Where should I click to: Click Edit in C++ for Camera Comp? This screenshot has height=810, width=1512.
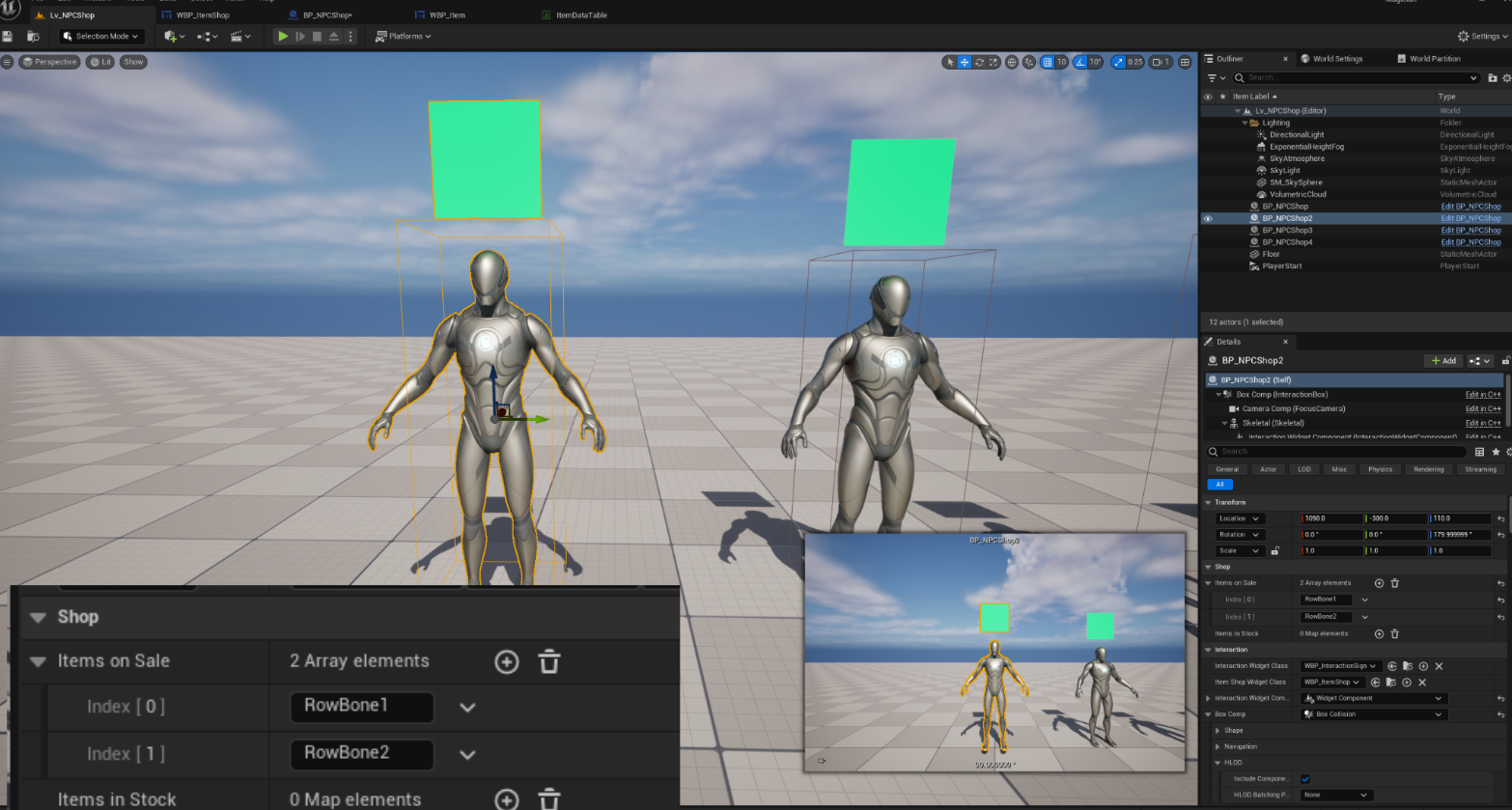point(1483,409)
